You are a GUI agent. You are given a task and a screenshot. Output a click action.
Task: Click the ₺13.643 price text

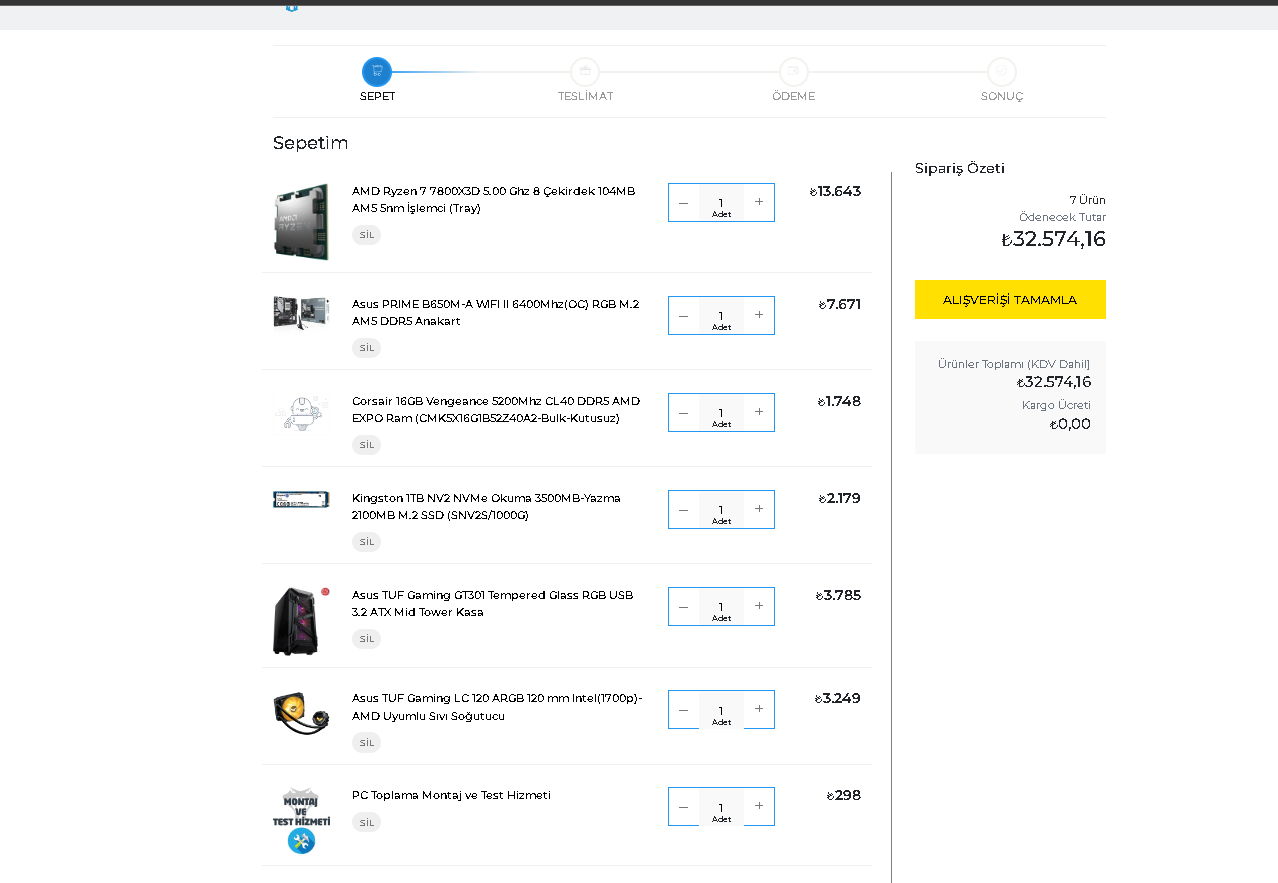point(835,191)
